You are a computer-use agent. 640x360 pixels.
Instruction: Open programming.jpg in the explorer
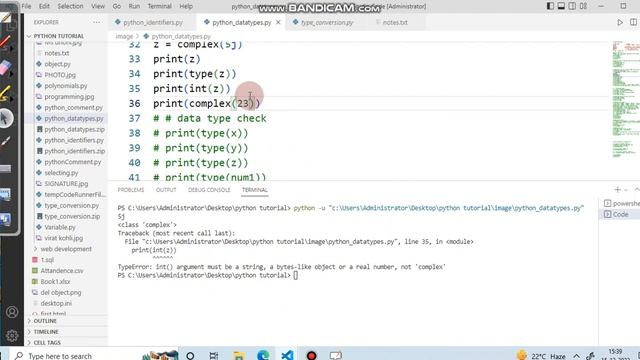pos(69,97)
